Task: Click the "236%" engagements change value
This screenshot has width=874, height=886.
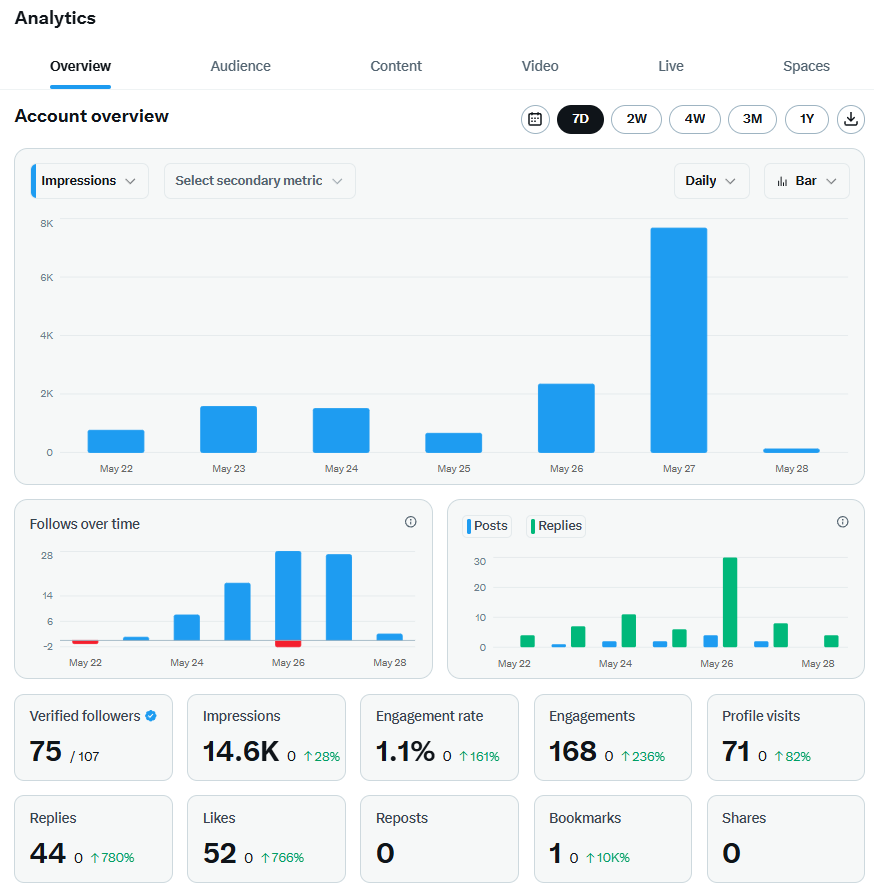Action: pos(648,757)
